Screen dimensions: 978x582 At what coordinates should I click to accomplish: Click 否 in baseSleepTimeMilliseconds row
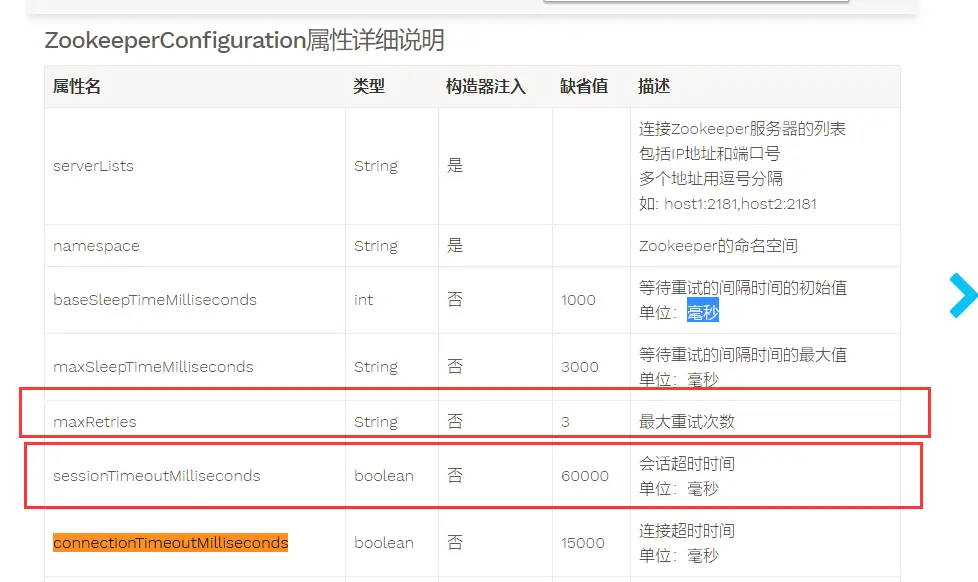click(455, 299)
